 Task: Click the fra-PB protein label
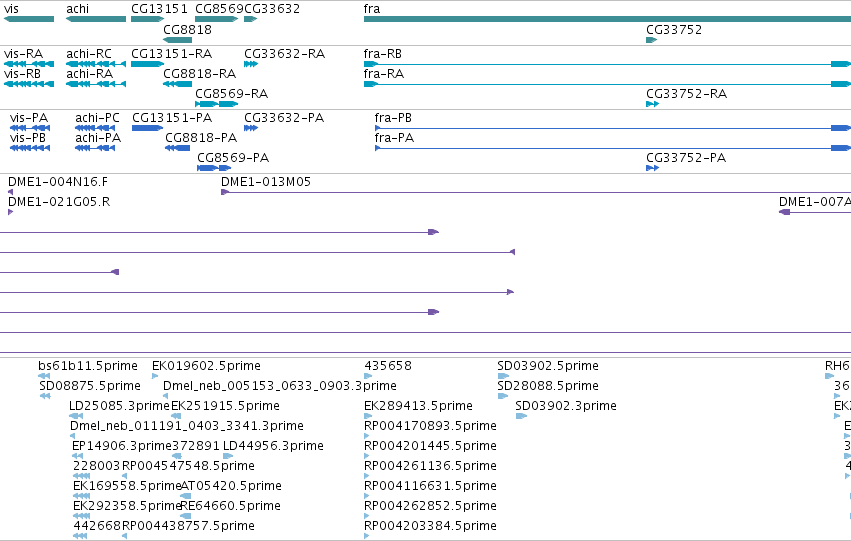click(393, 118)
